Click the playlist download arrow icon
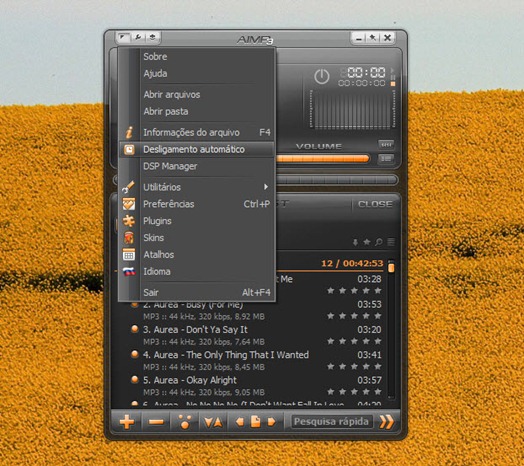 click(355, 242)
